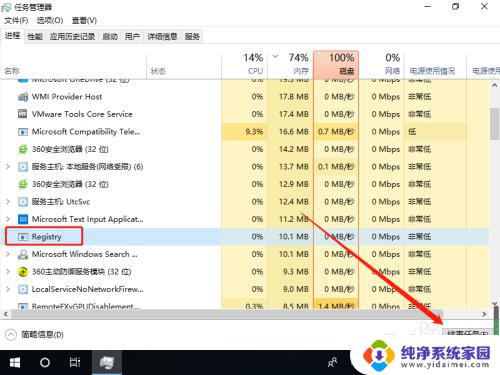Sort by the 网络 column header
Viewport: 500px width, 375px height.
tap(381, 64)
